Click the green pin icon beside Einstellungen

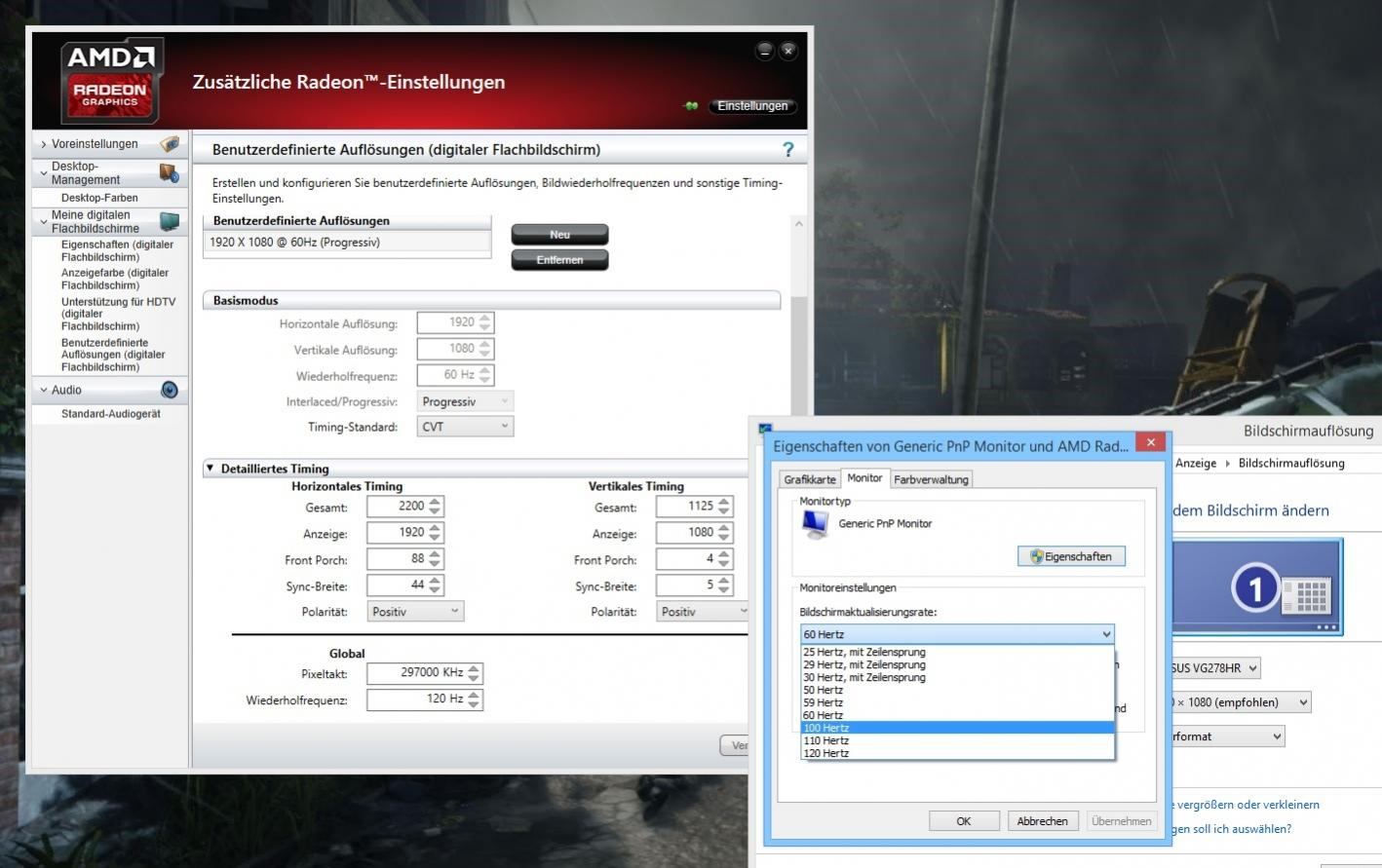(x=691, y=106)
